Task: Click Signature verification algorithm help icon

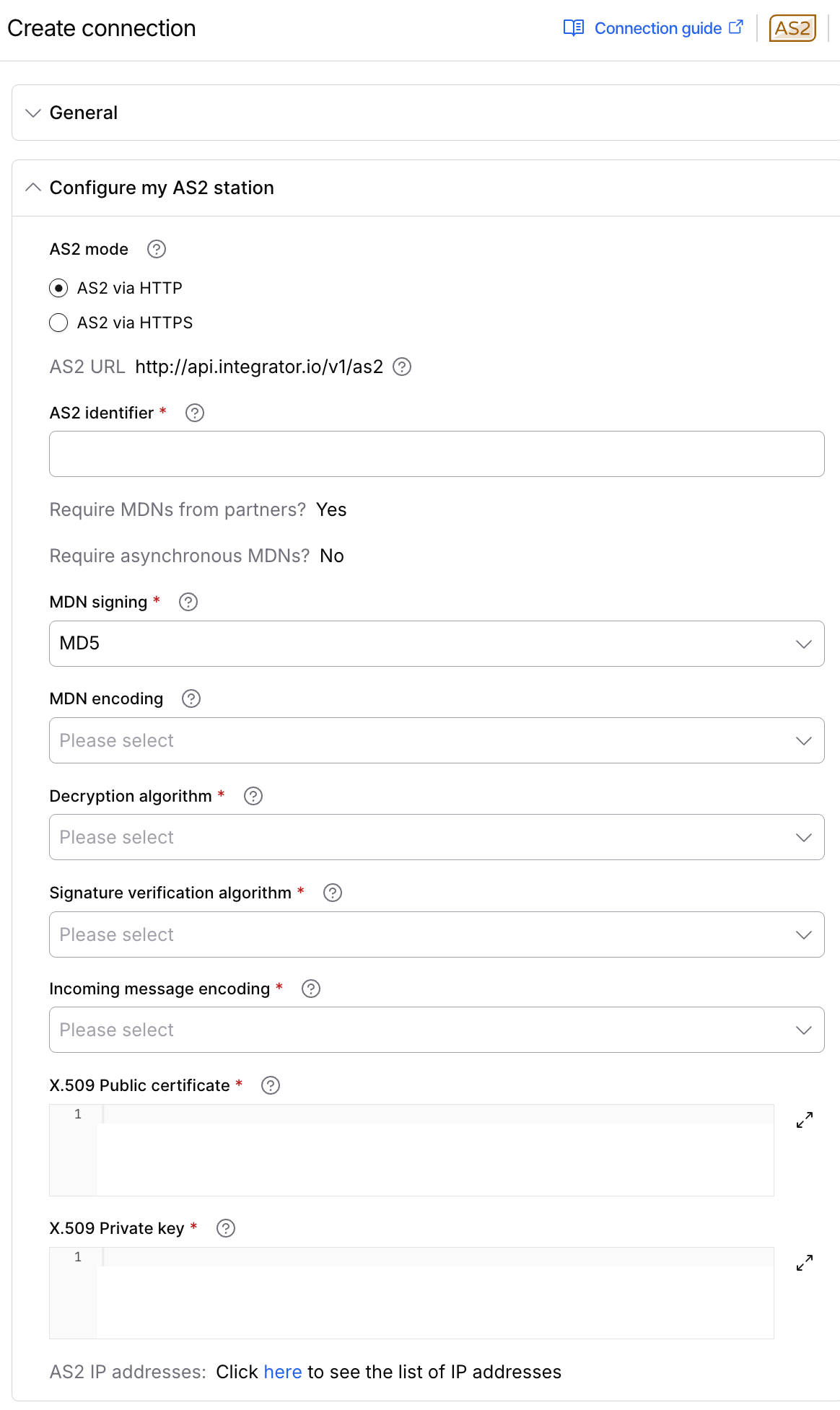Action: click(x=333, y=893)
